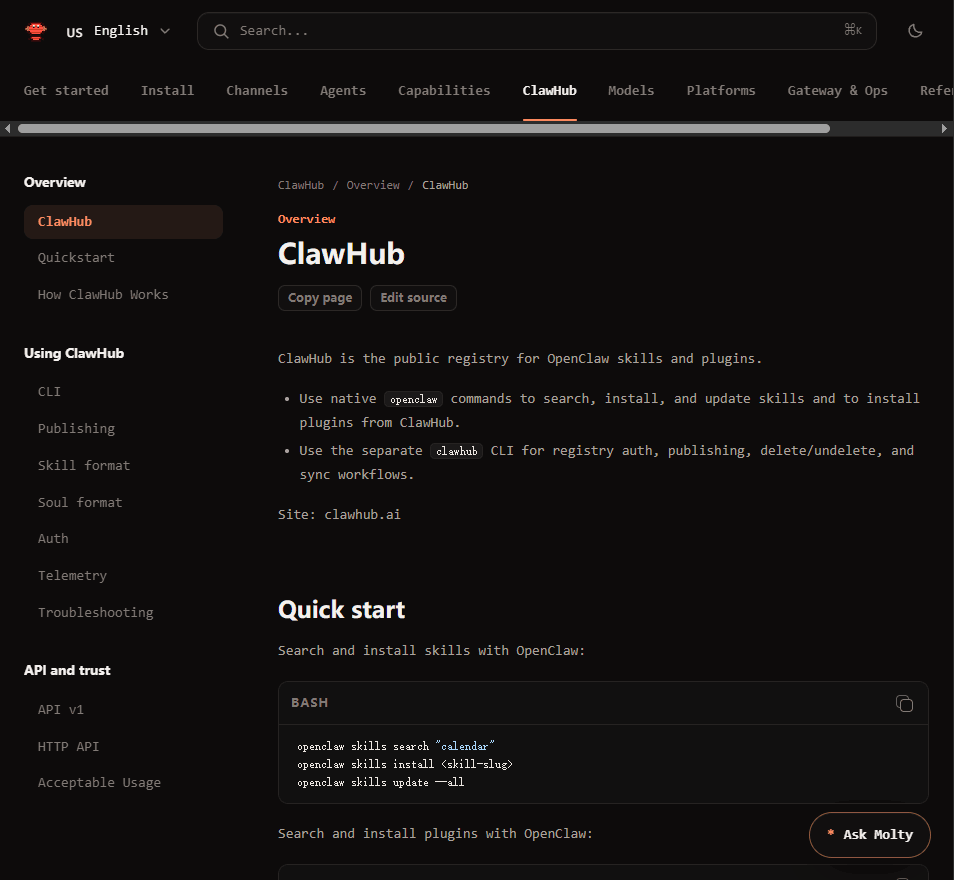Open the Skill format page

84,466
